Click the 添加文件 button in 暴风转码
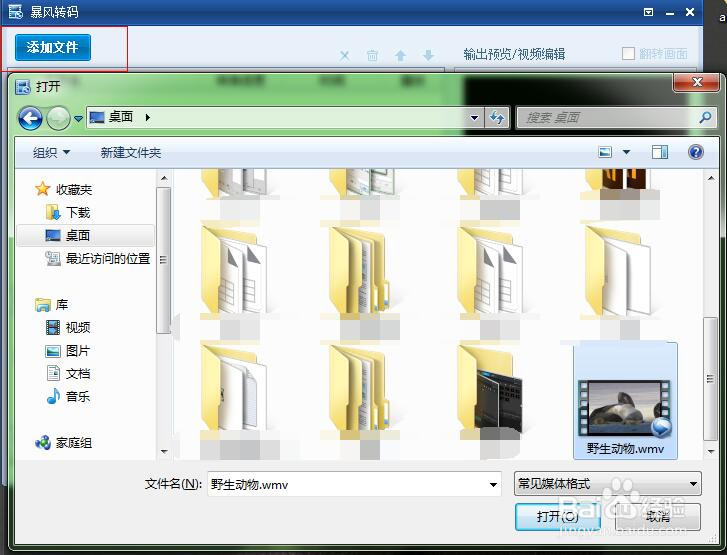This screenshot has width=727, height=555. (x=52, y=47)
